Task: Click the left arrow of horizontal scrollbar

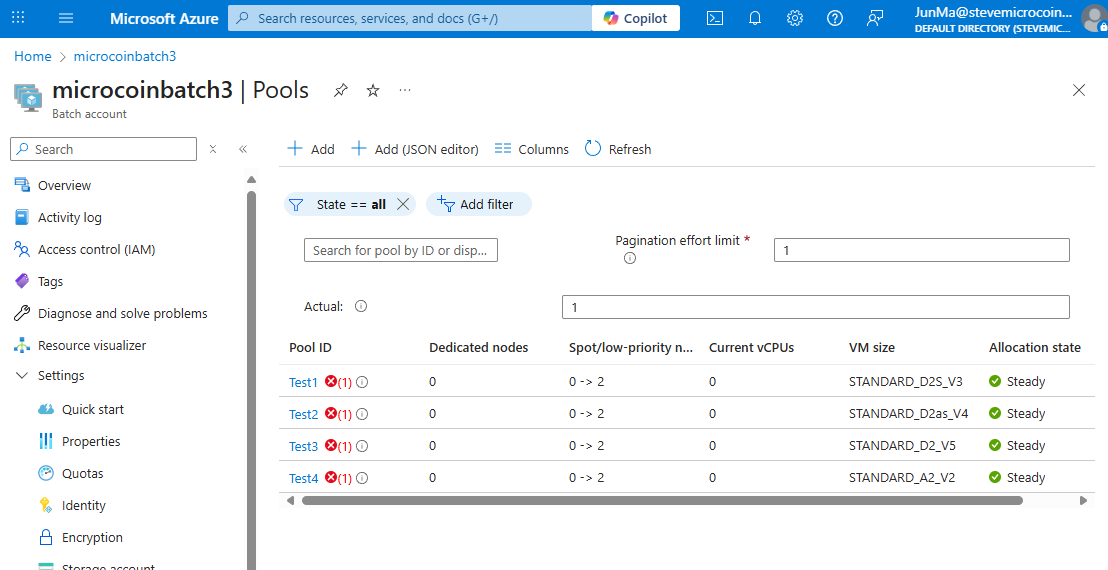Action: (x=290, y=501)
